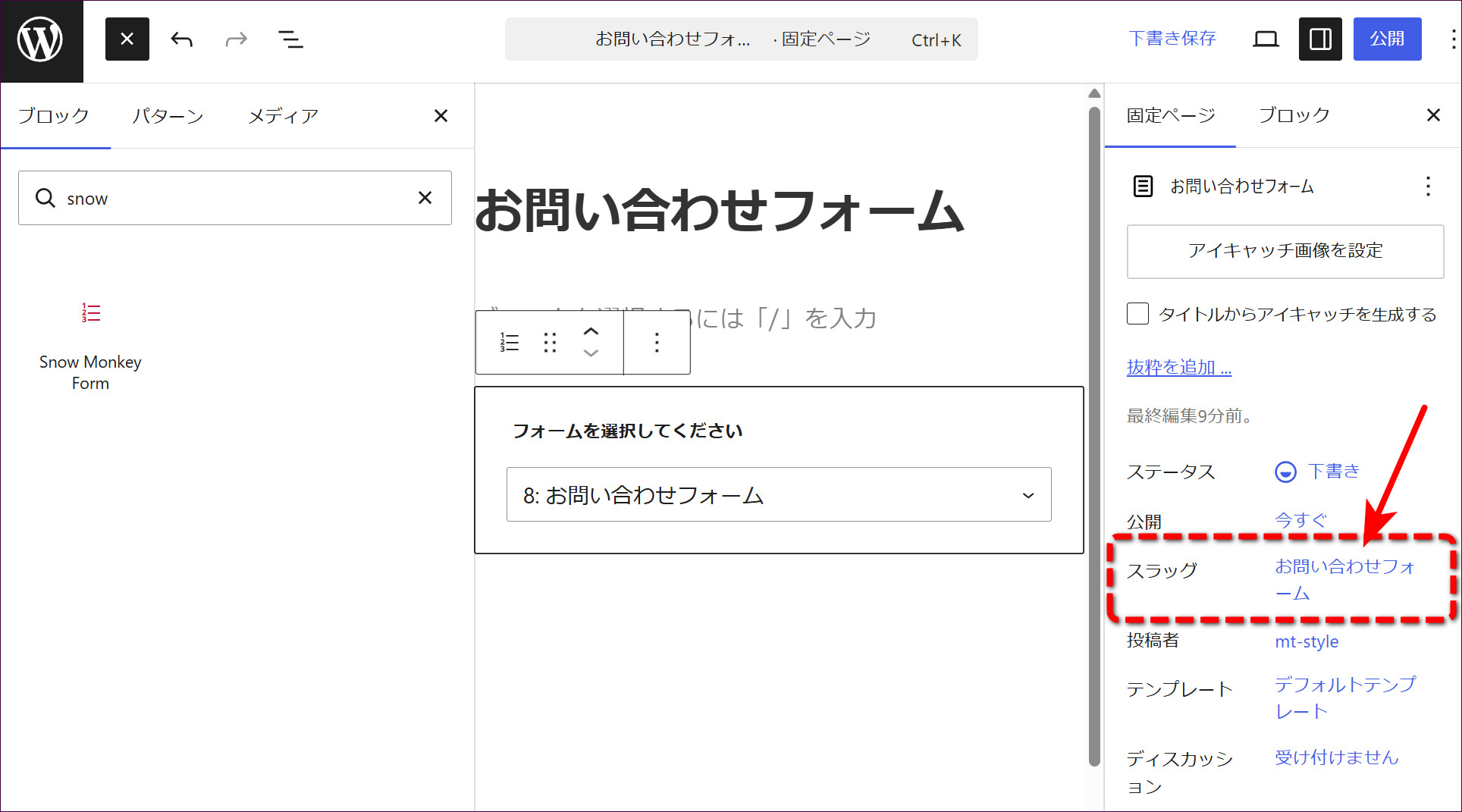Open the document overview list view

click(291, 39)
